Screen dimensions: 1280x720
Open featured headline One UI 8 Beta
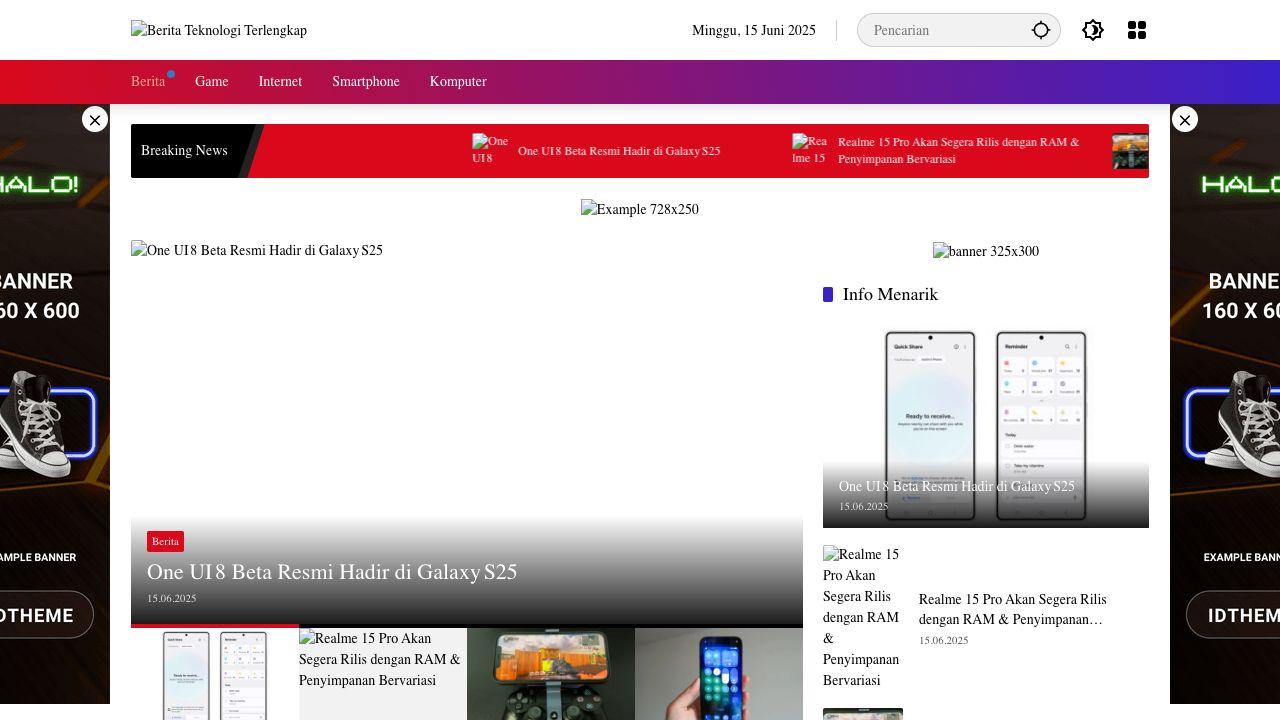pos(332,572)
